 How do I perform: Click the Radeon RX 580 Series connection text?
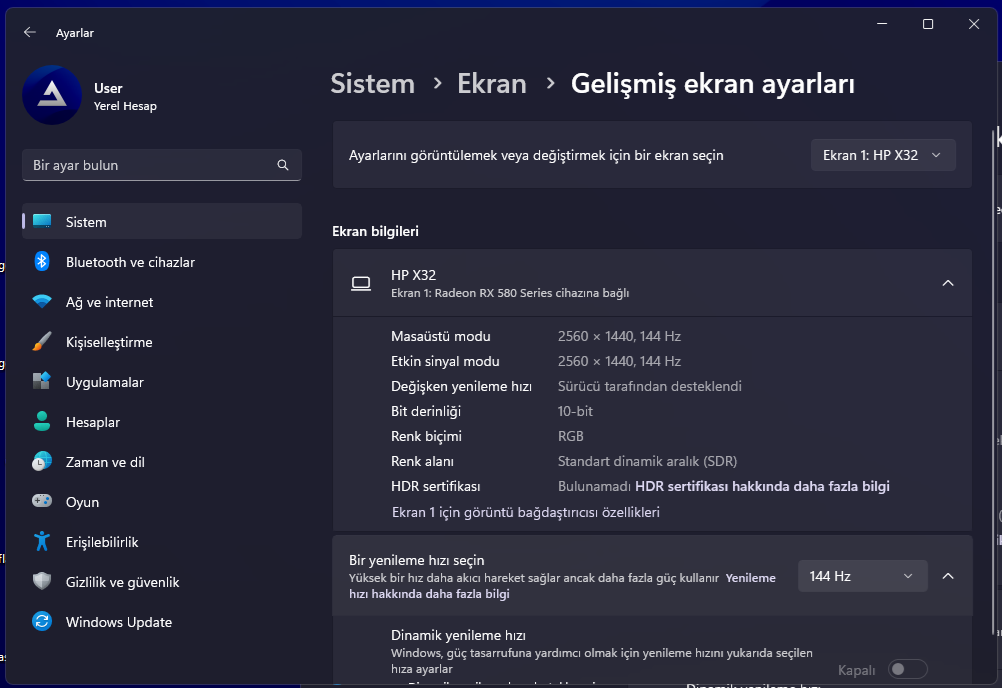click(510, 293)
